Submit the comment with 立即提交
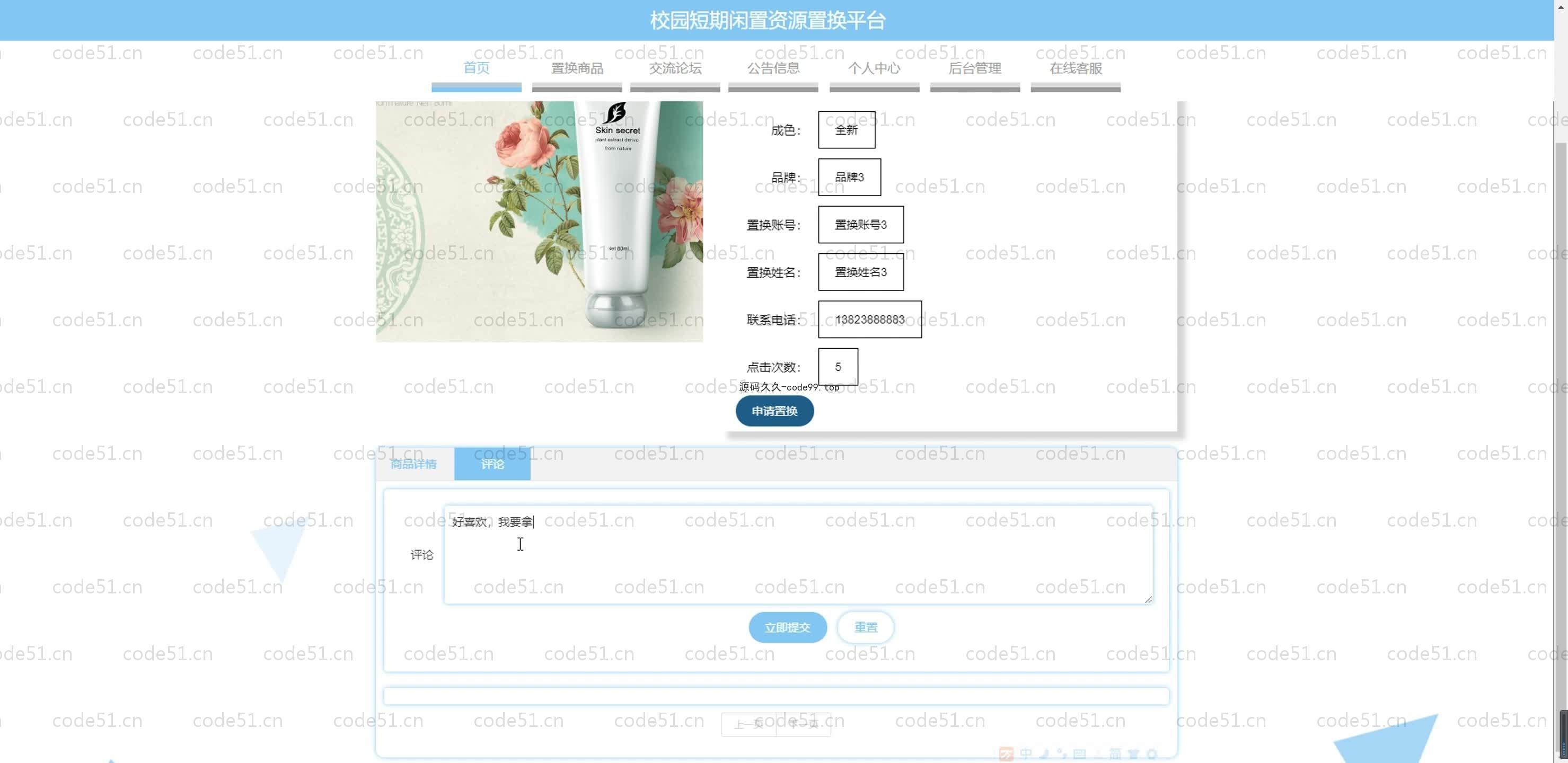Screen dimensions: 1568x763 787,627
